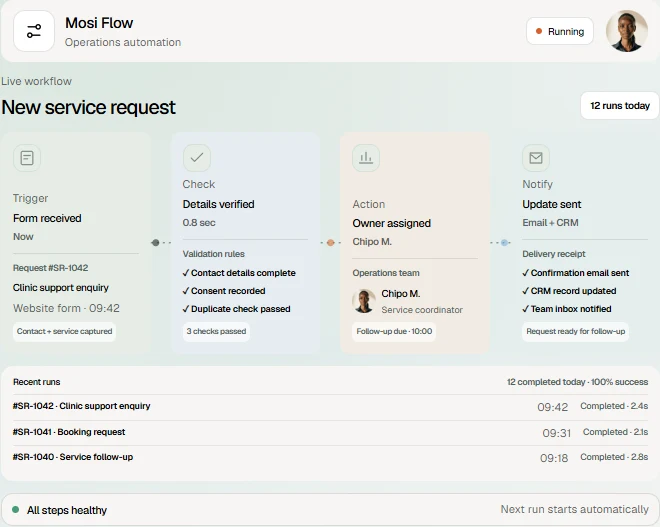Click the Mosi Flow settings sliders logo
This screenshot has width=660, height=527.
[x=34, y=31]
